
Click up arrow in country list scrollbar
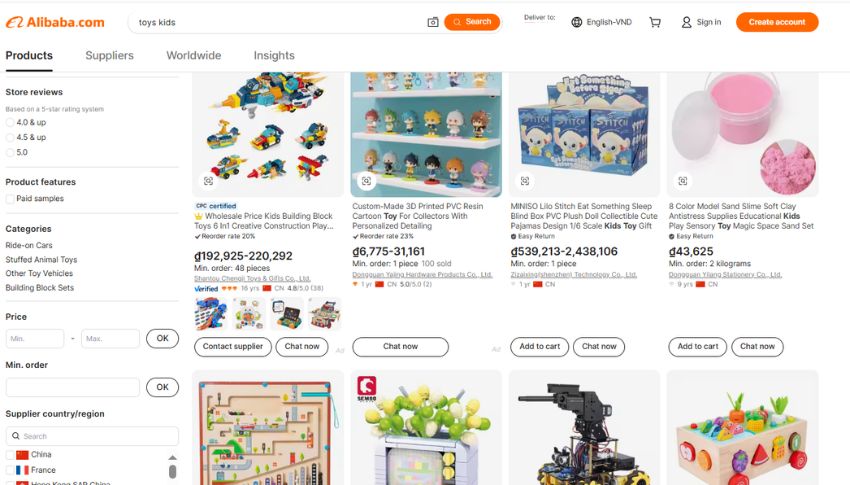172,458
